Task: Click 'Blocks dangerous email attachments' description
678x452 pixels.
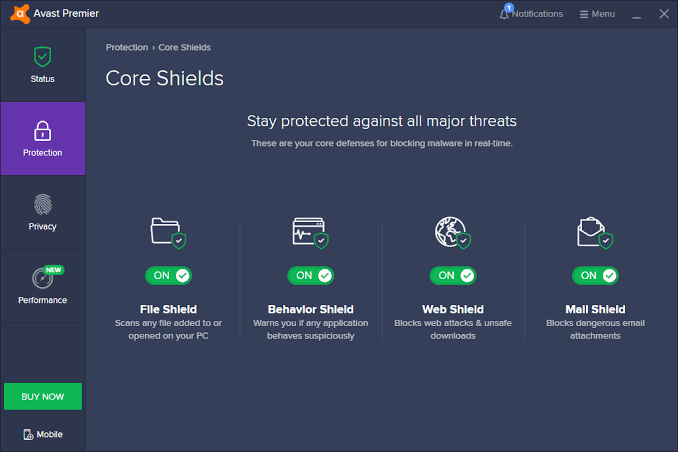Action: tap(595, 330)
